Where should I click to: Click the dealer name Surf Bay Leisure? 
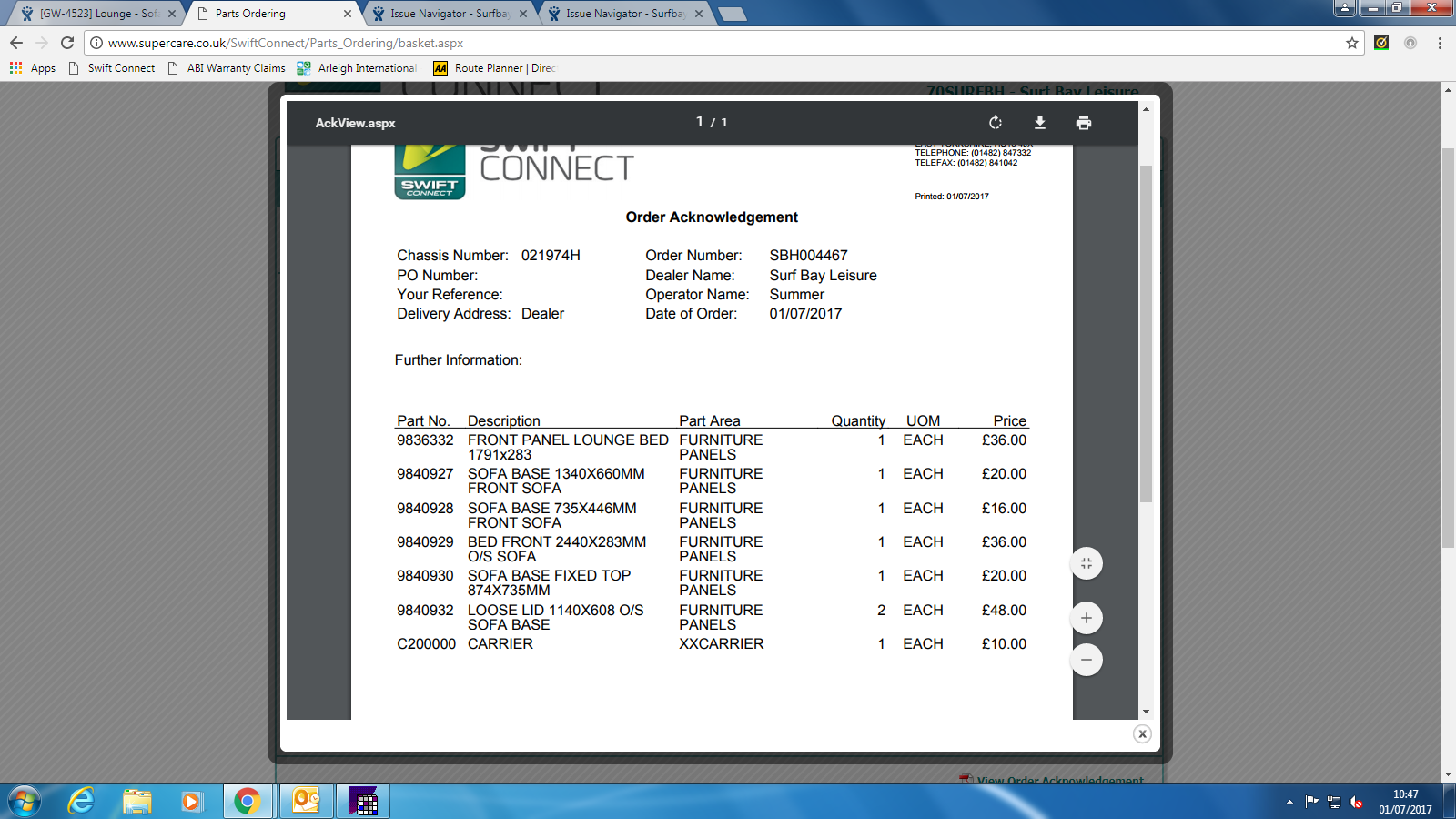coord(823,276)
